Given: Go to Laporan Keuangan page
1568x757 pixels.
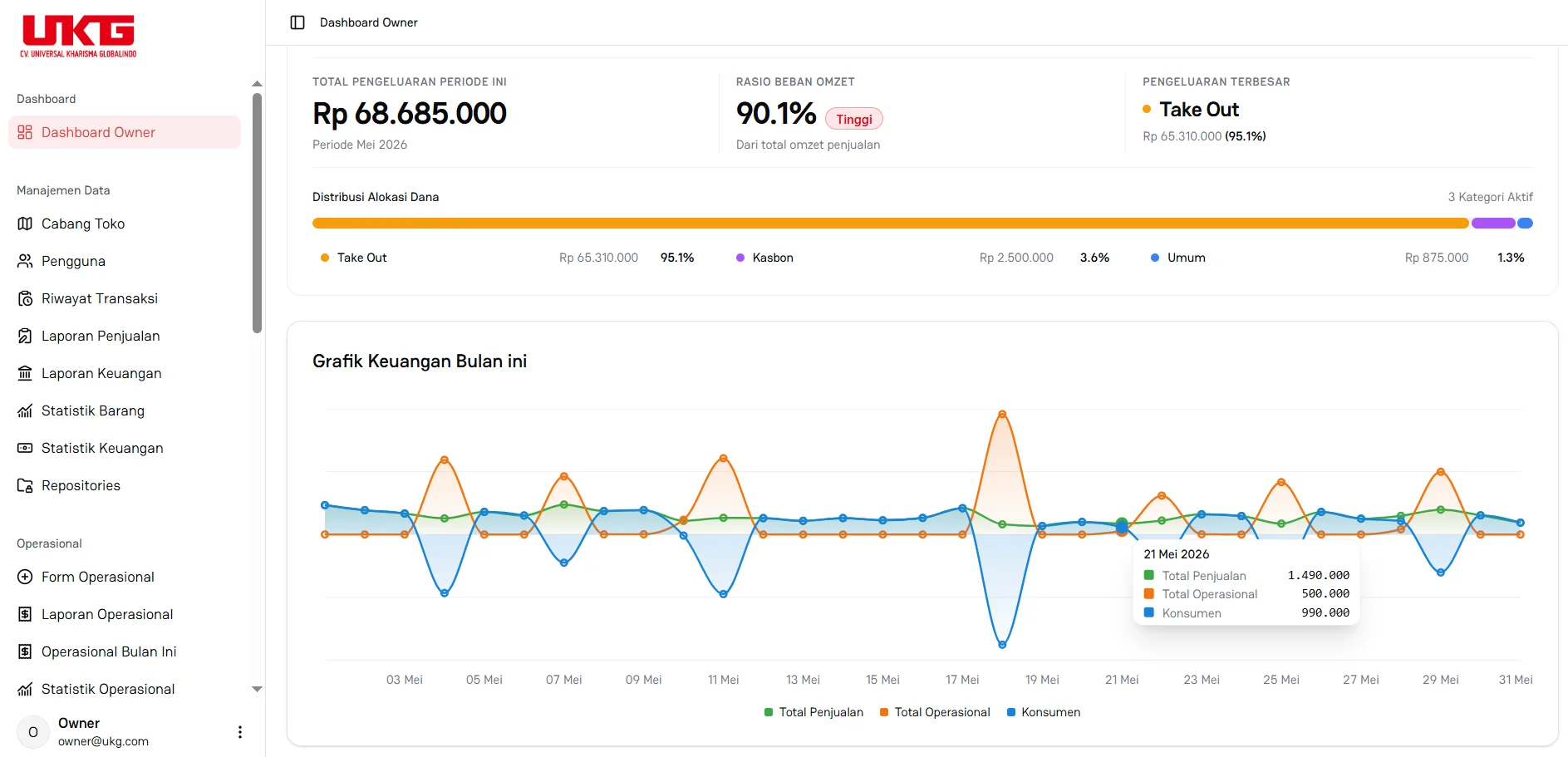Looking at the screenshot, I should tap(125, 373).
